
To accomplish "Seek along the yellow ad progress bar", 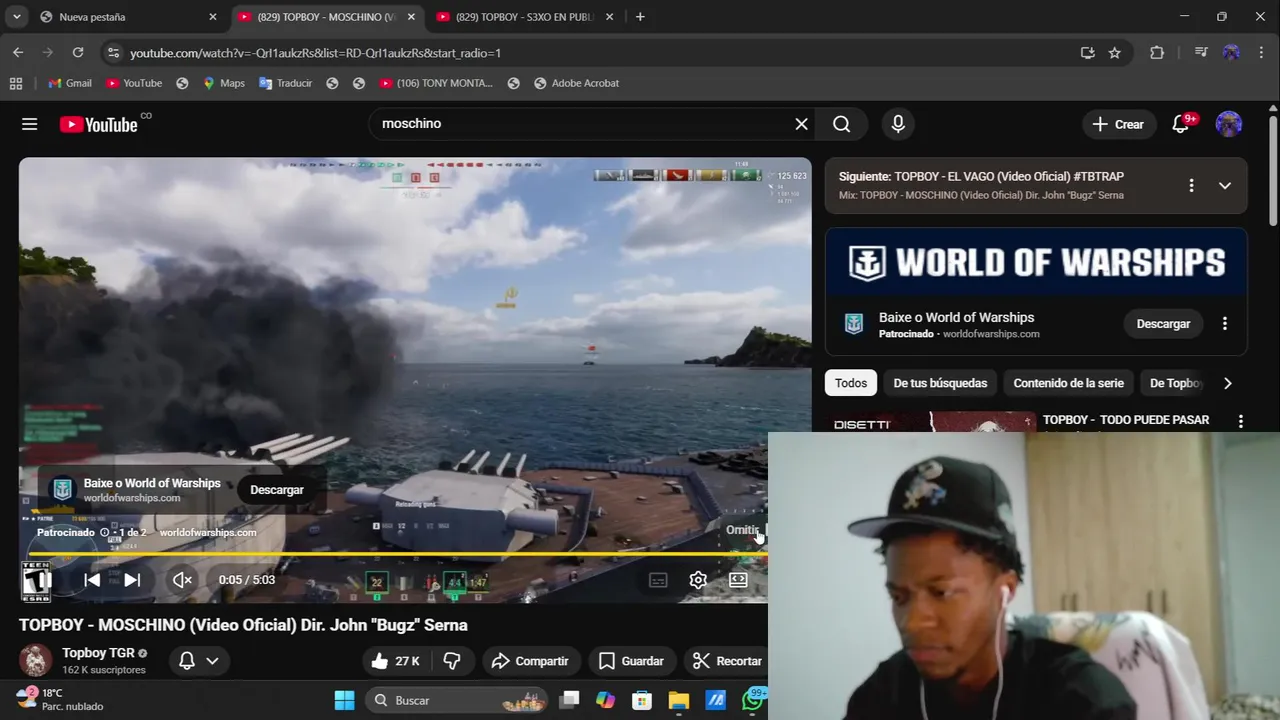I will click(397, 553).
